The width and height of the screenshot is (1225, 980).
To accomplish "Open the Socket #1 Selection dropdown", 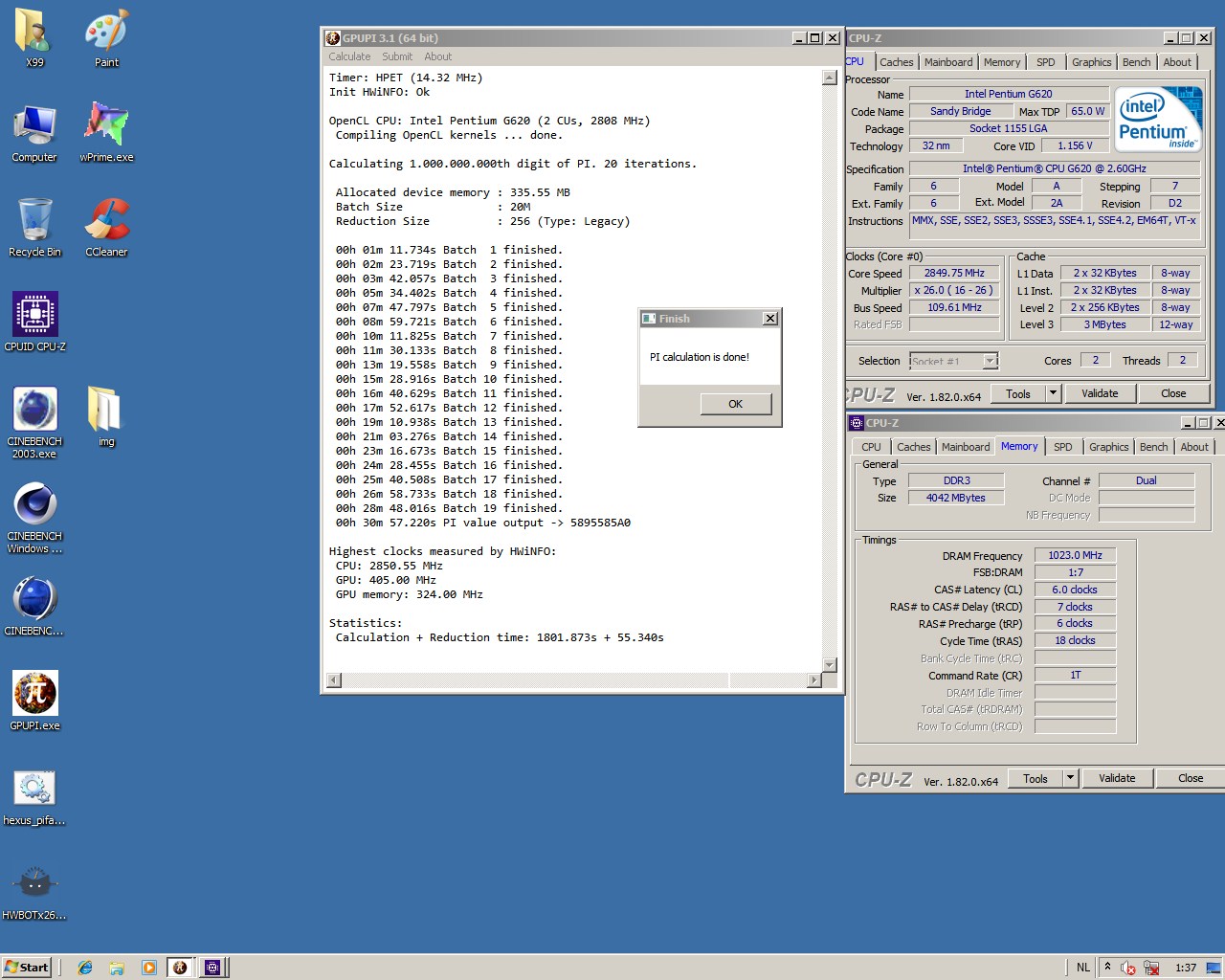I will 991,361.
